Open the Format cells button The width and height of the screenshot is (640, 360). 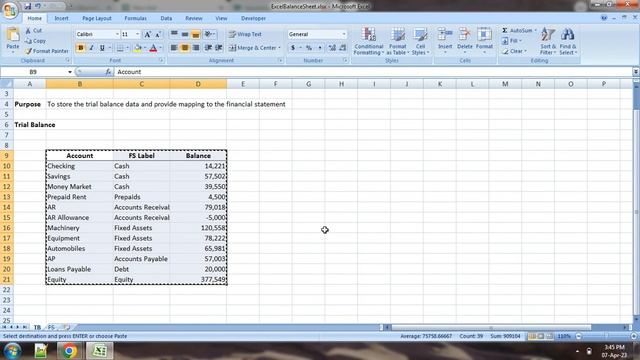(484, 41)
